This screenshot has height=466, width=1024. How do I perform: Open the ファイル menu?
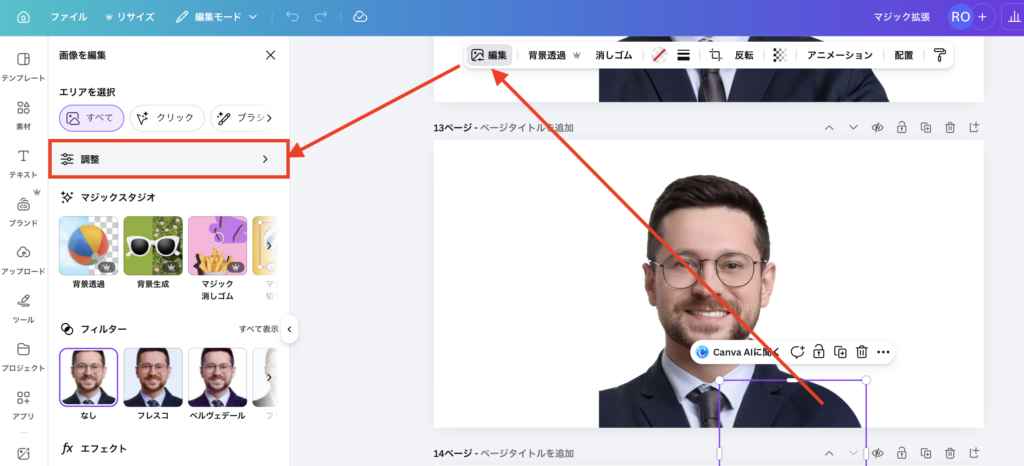coord(68,17)
